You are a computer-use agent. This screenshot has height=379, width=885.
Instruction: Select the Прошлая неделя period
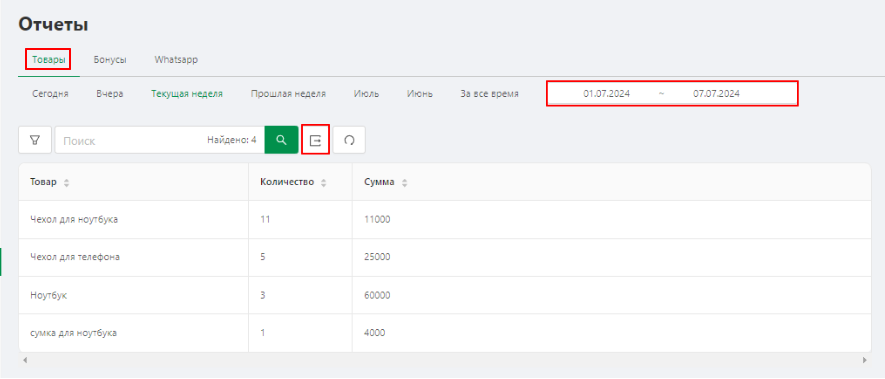288,94
